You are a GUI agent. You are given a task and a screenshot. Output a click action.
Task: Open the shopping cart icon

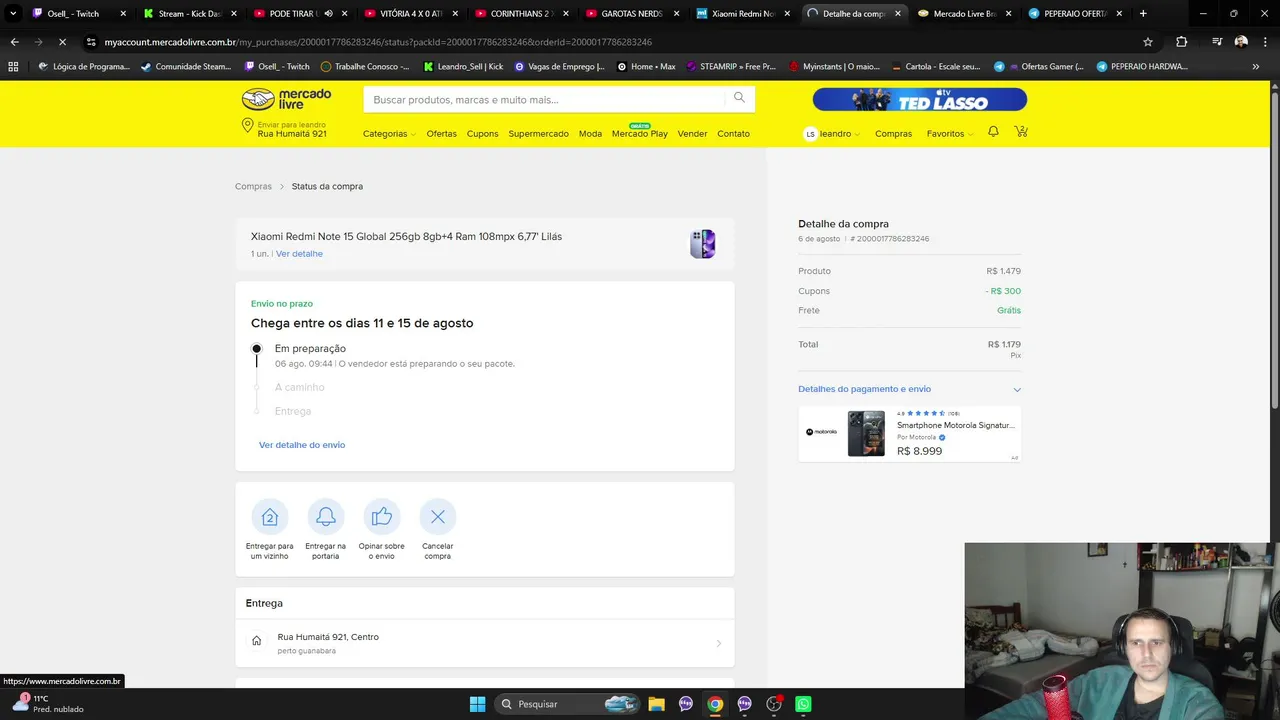[1021, 132]
